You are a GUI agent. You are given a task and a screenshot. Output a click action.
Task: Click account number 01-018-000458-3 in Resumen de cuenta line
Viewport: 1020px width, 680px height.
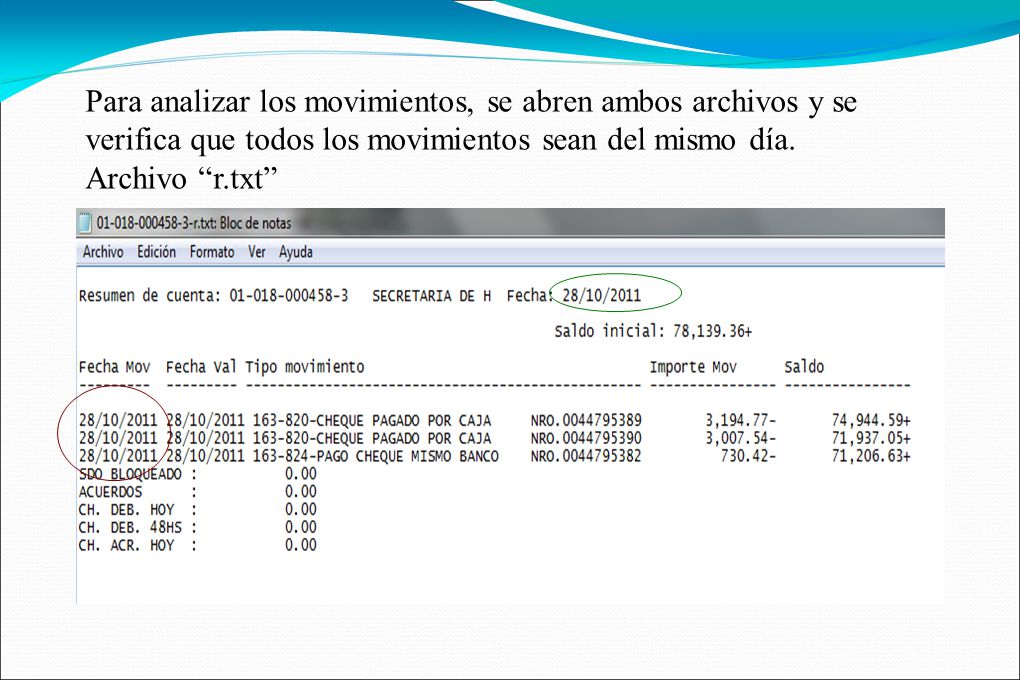tap(289, 296)
